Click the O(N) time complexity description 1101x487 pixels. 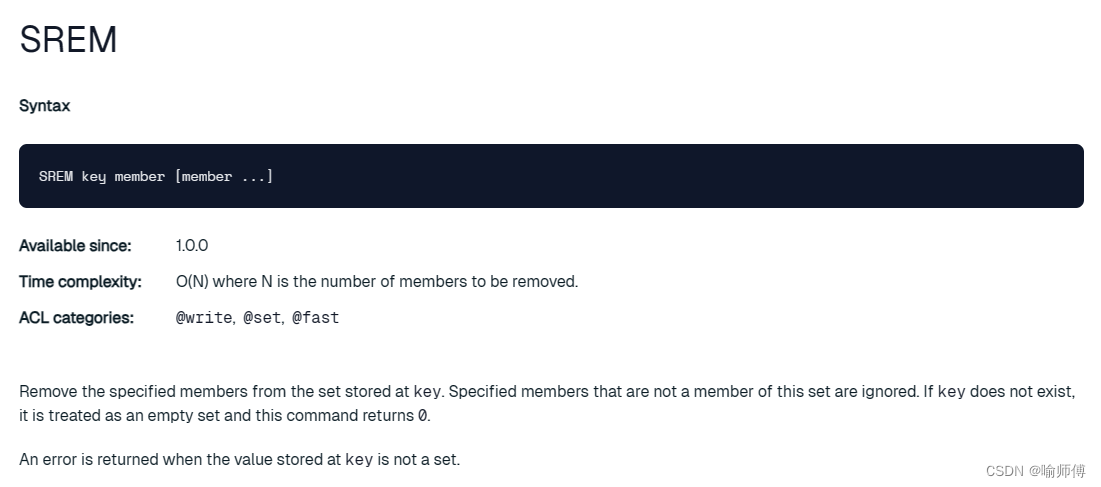point(377,281)
